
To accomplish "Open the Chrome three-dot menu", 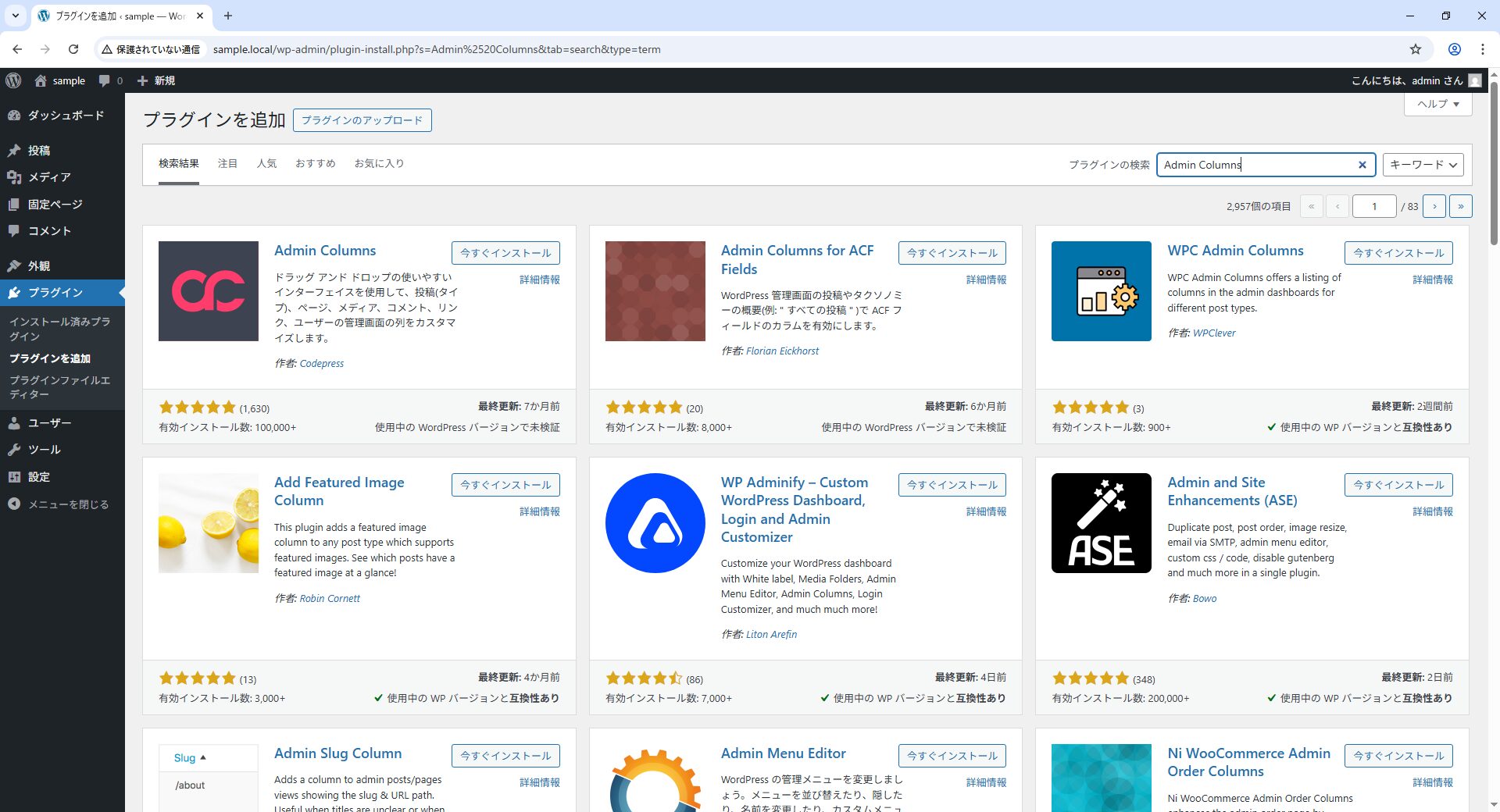I will (1482, 49).
